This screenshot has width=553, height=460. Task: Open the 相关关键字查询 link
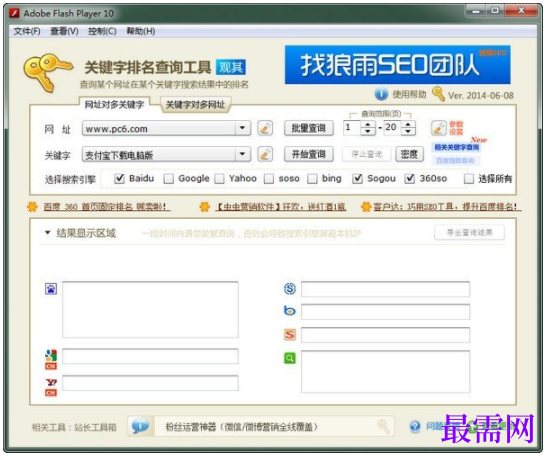[x=457, y=147]
